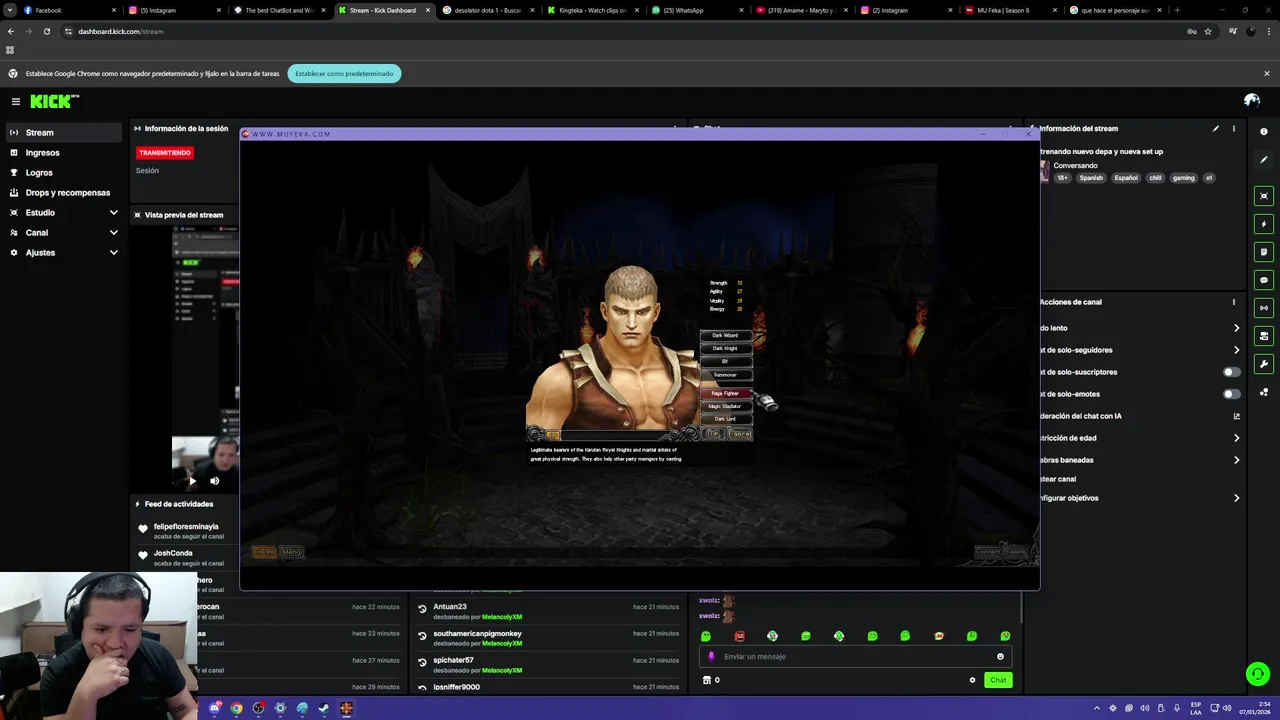1280x720 pixels.
Task: Click the pencil icon in right toolbar
Action: pos(1264,159)
